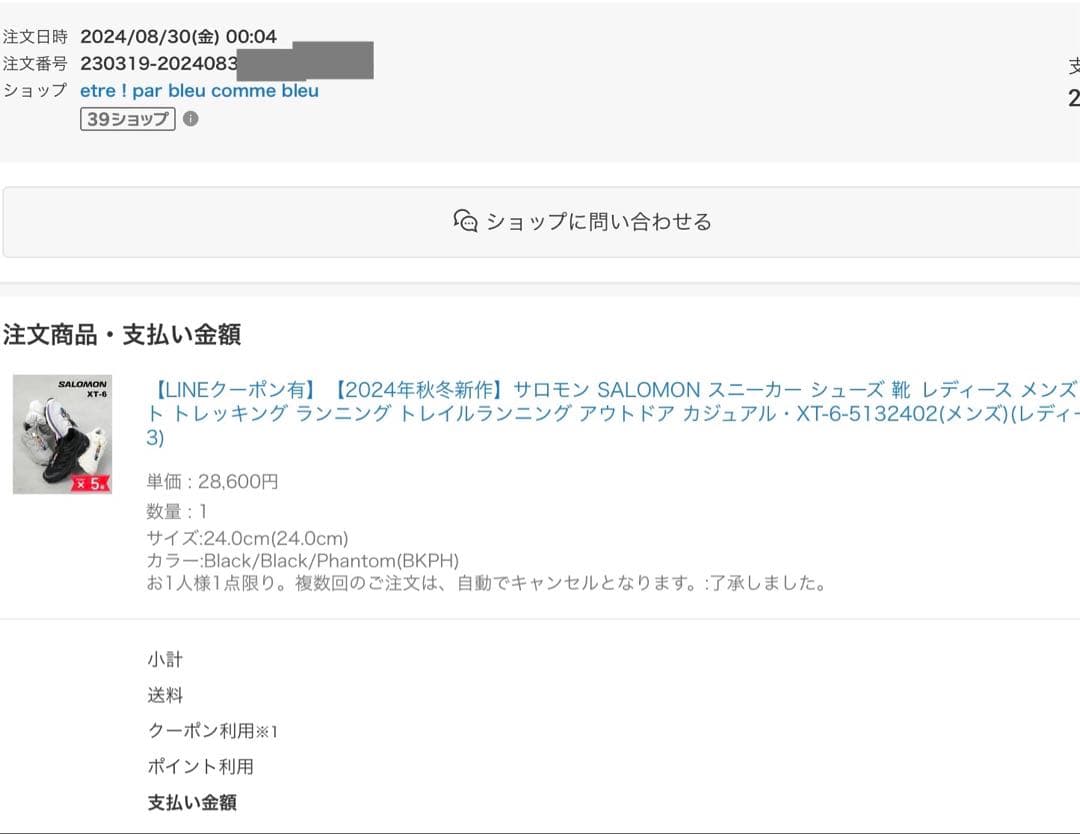This screenshot has width=1080, height=834.
Task: Select the unit price 単価 : 28,600円
Action: click(x=212, y=481)
